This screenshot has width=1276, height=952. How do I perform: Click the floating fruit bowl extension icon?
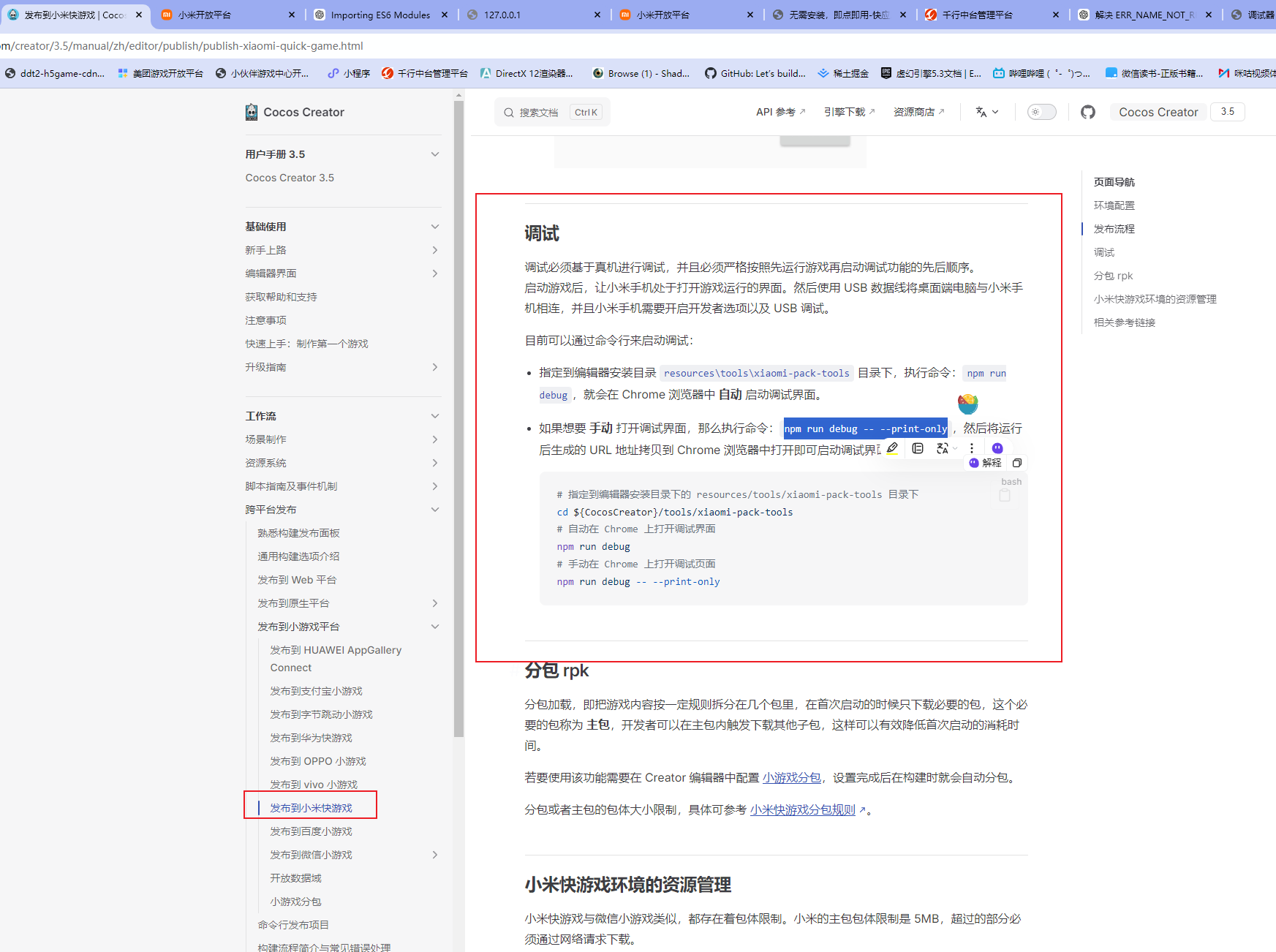tap(967, 403)
